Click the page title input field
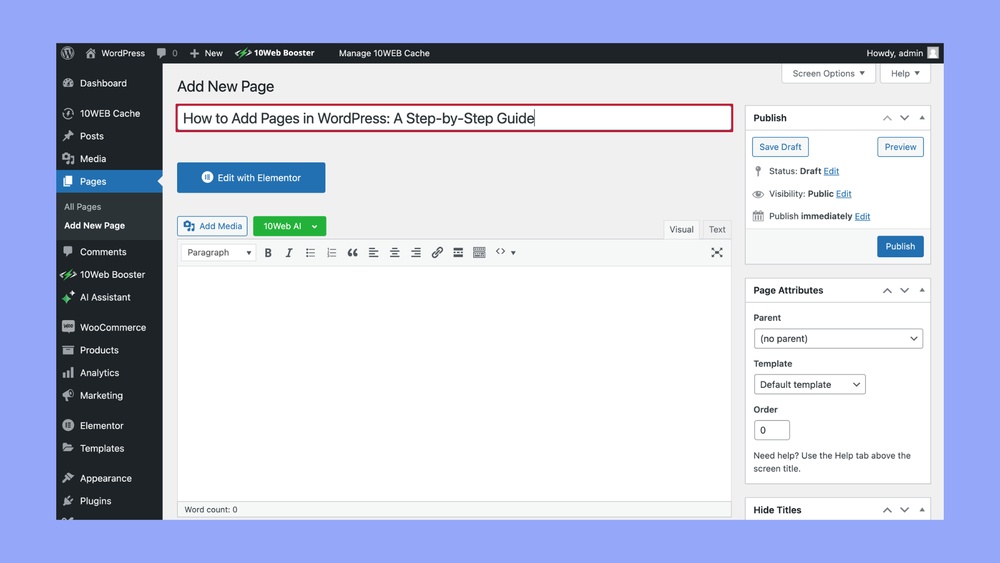This screenshot has height=563, width=1000. [x=454, y=118]
